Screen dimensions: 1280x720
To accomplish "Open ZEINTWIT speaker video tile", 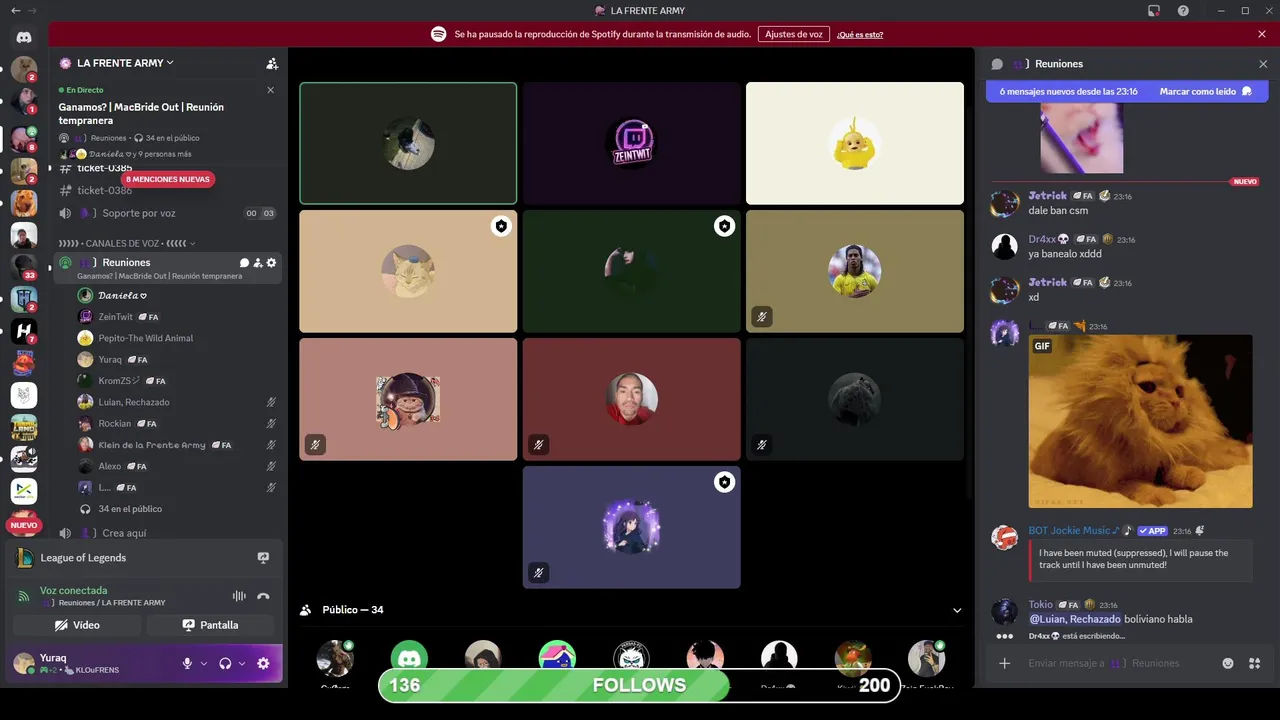I will [631, 143].
